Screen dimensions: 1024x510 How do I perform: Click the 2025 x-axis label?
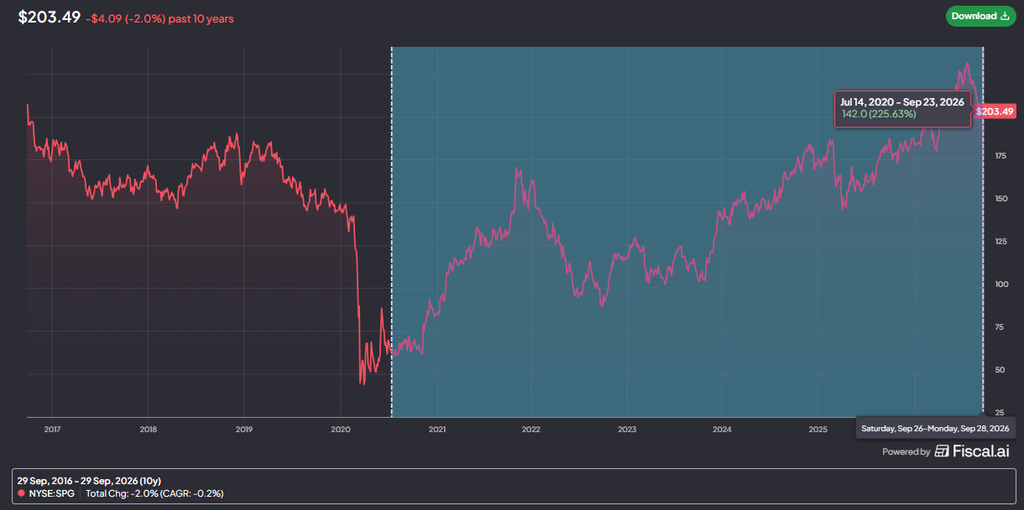pyautogui.click(x=818, y=429)
